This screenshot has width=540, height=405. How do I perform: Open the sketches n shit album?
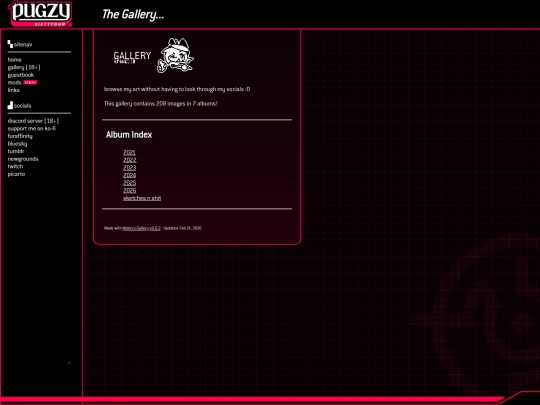click(142, 198)
